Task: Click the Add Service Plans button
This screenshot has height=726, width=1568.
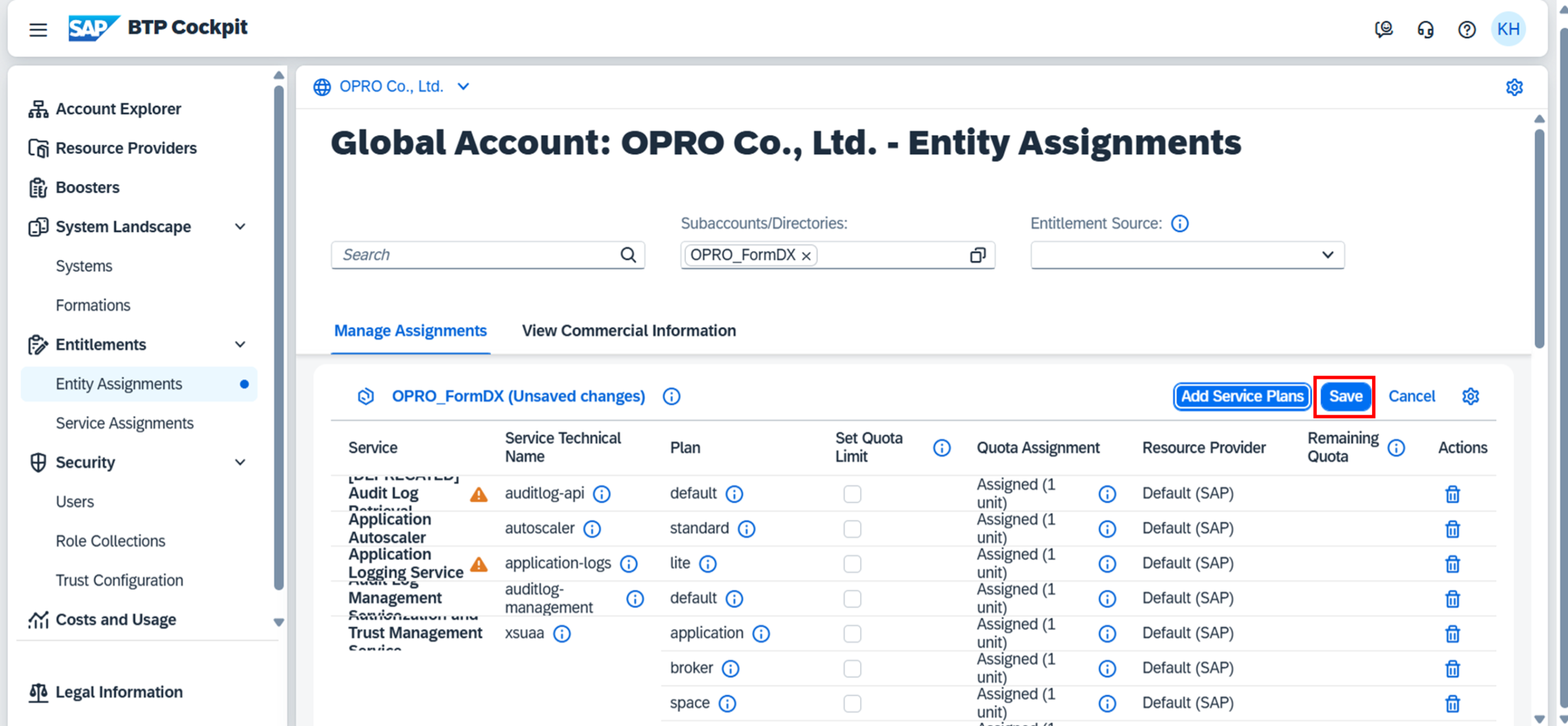Action: click(1242, 396)
